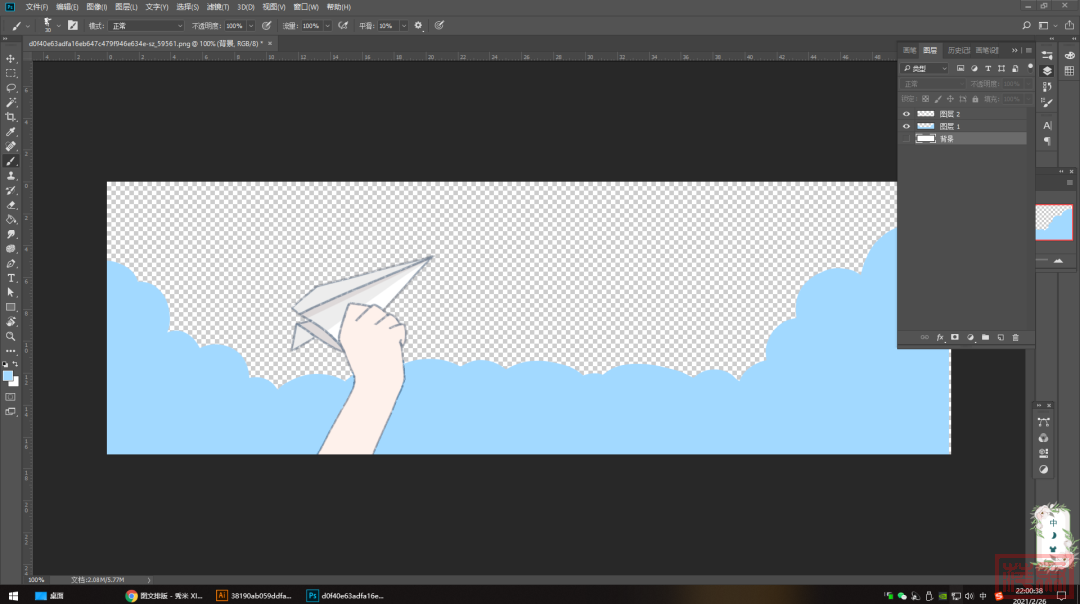Select the Horizontal Type tool

(x=11, y=277)
